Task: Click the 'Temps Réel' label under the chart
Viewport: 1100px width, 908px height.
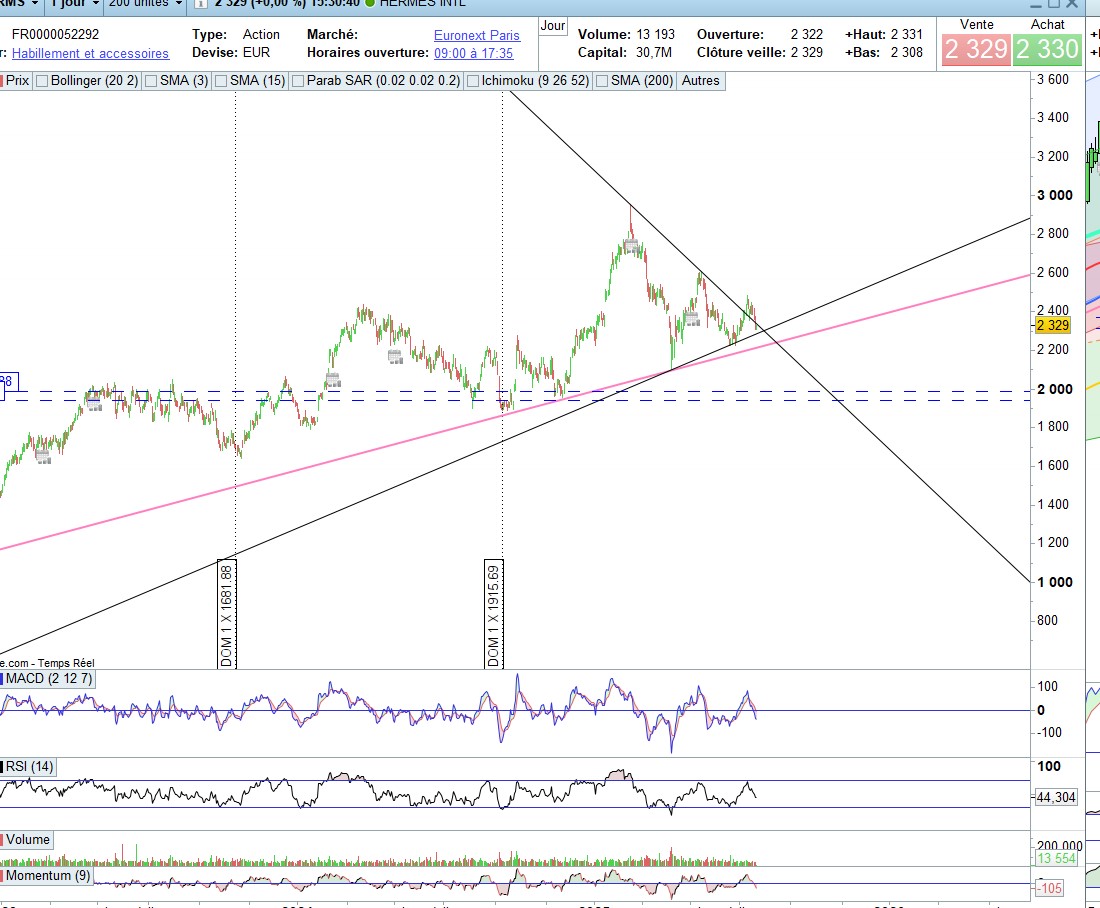Action: 66,663
